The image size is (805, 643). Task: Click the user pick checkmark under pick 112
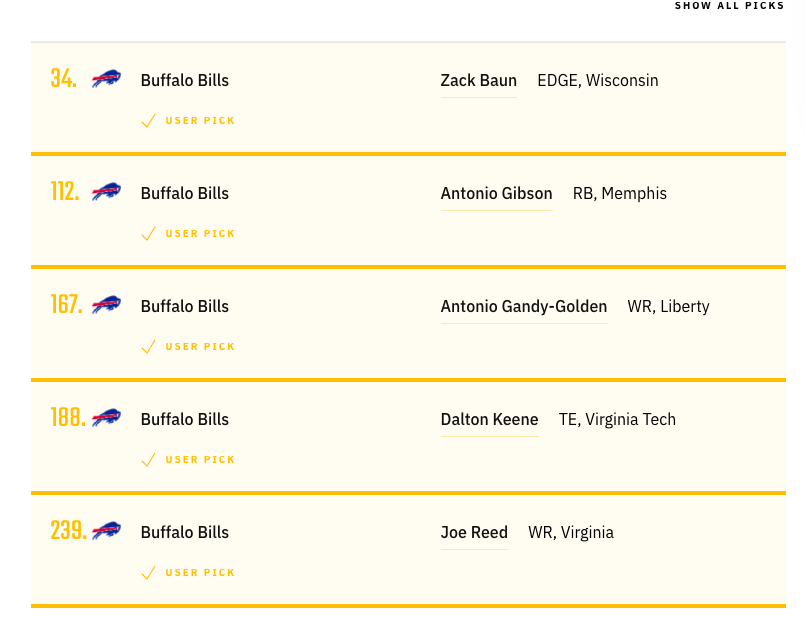148,234
